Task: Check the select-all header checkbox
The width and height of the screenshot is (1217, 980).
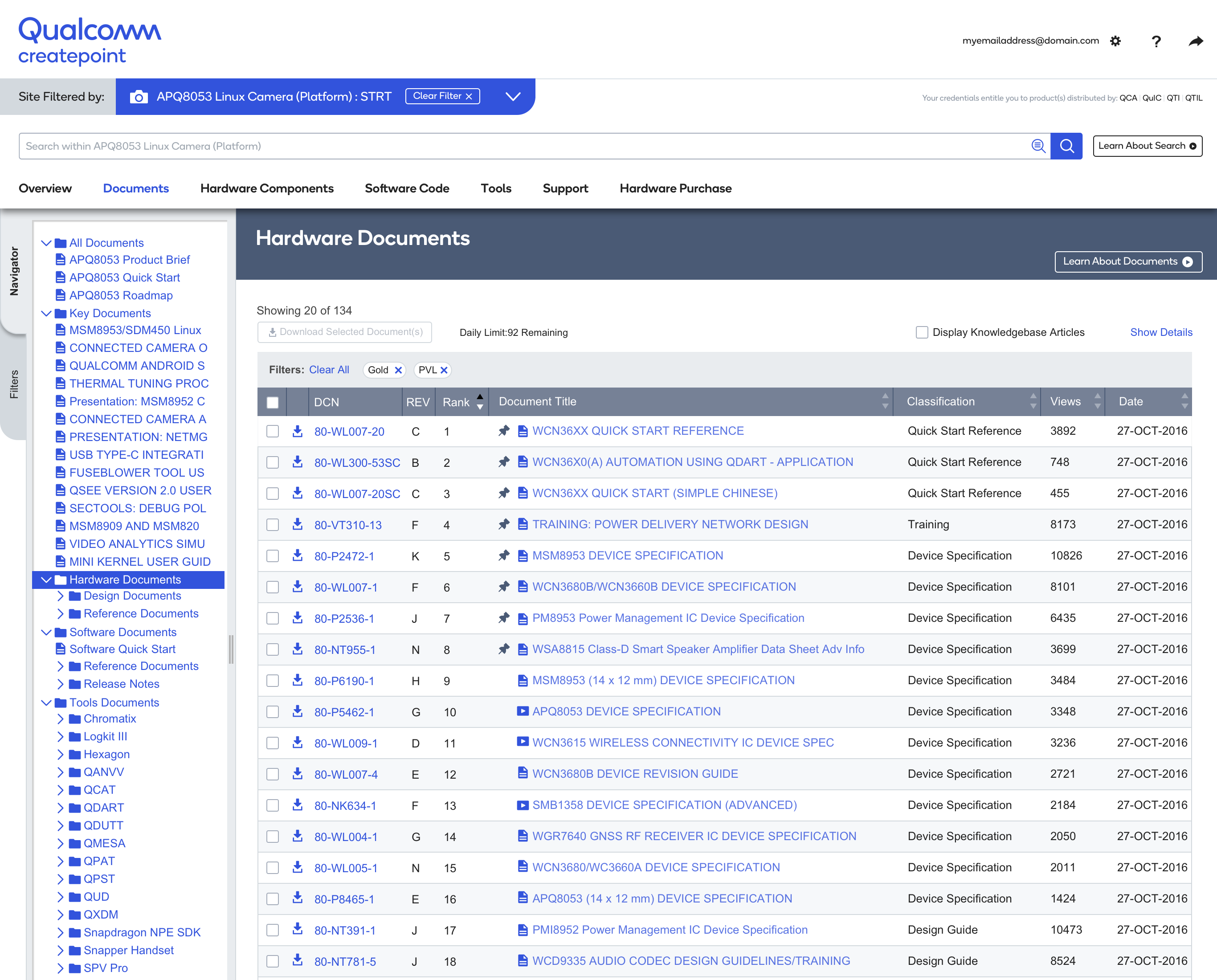Action: click(x=273, y=403)
